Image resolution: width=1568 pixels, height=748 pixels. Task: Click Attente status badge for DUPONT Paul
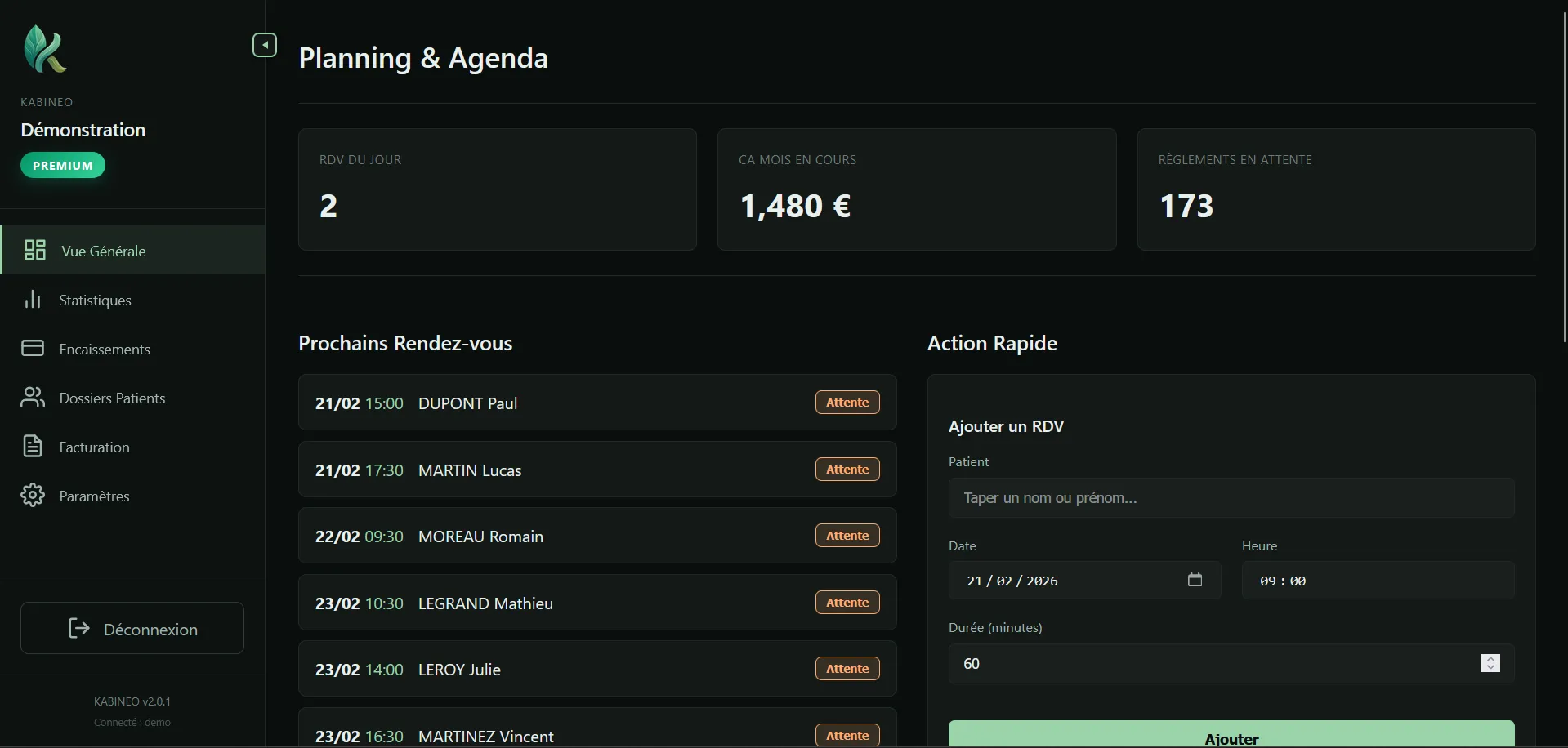(847, 403)
